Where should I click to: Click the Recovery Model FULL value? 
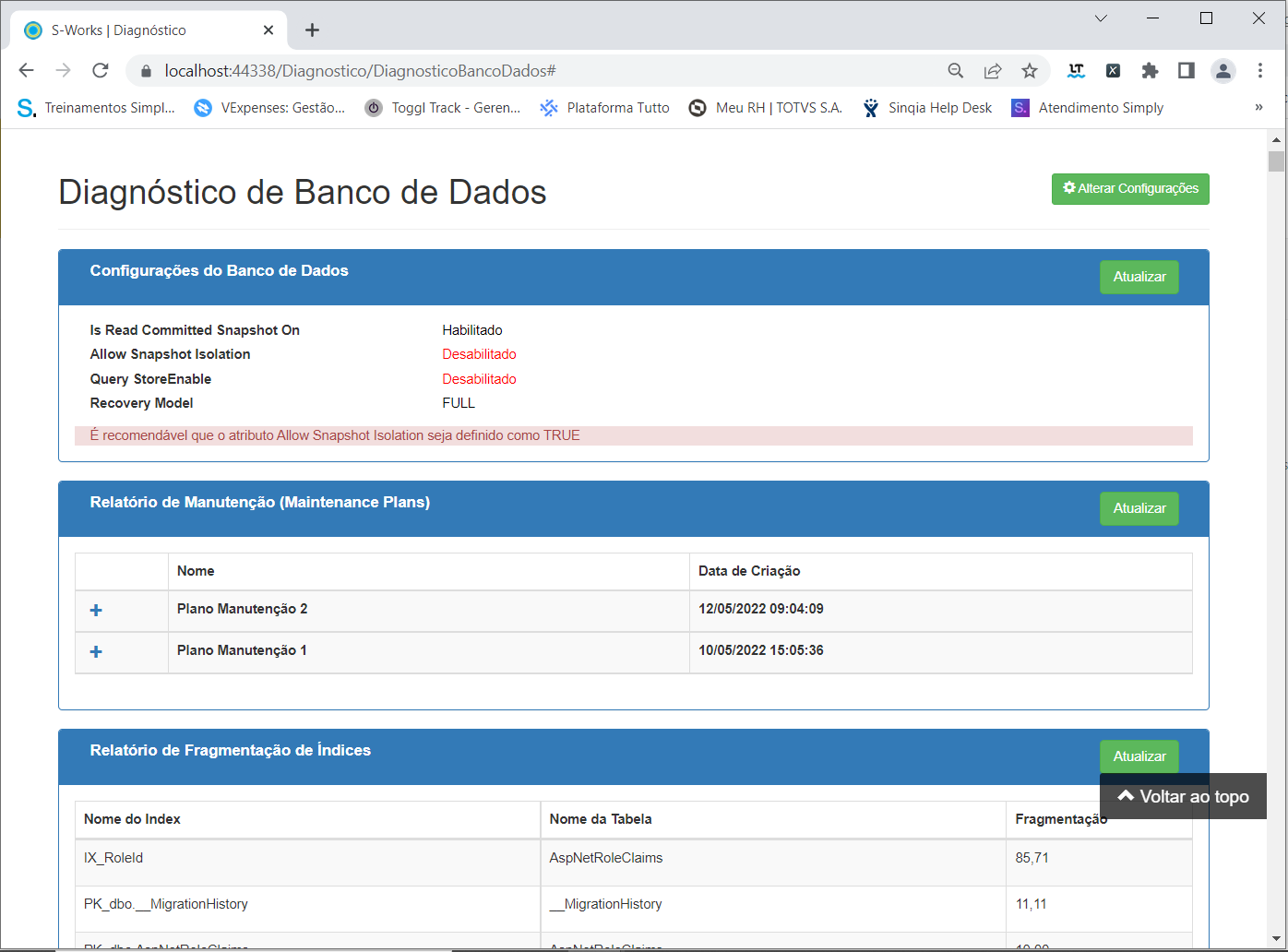[459, 403]
